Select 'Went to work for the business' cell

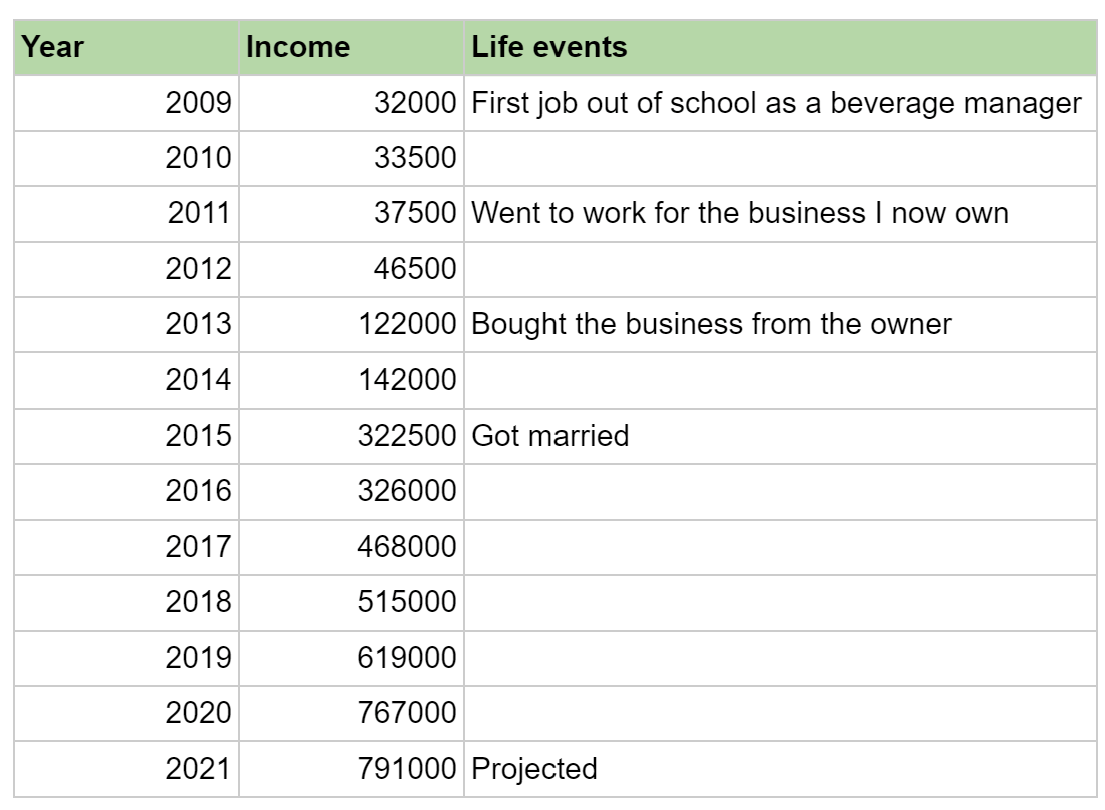(x=780, y=214)
